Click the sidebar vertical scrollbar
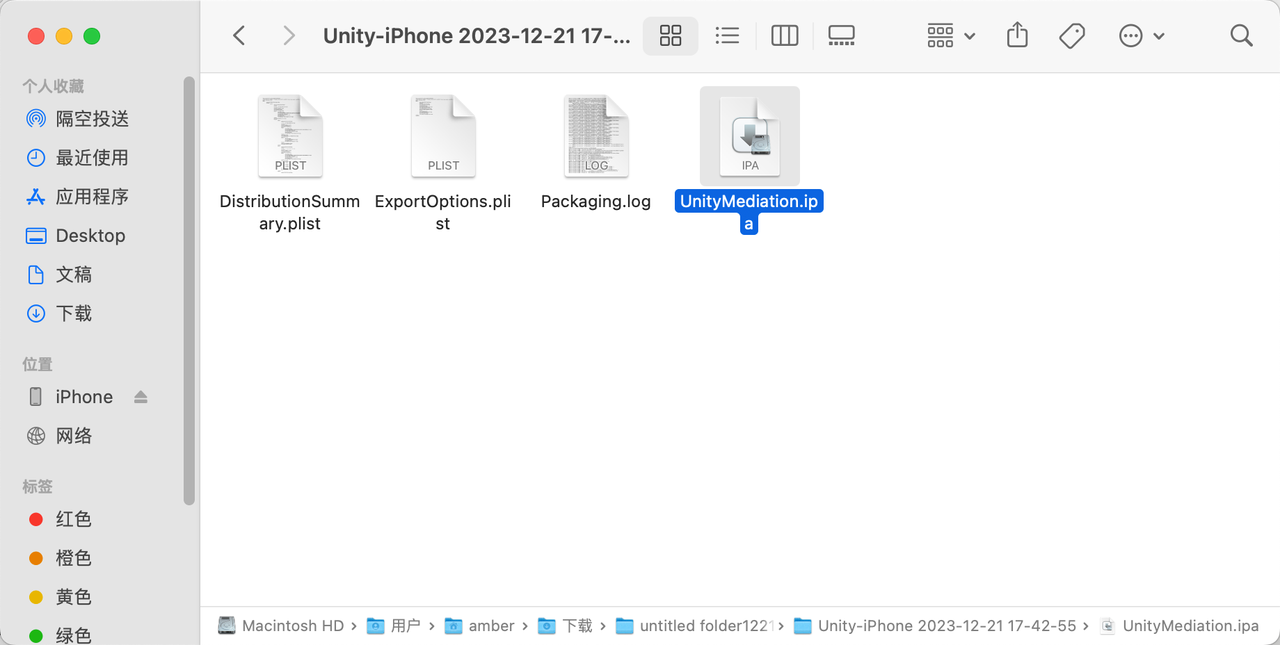This screenshot has width=1280, height=645. coord(189,290)
